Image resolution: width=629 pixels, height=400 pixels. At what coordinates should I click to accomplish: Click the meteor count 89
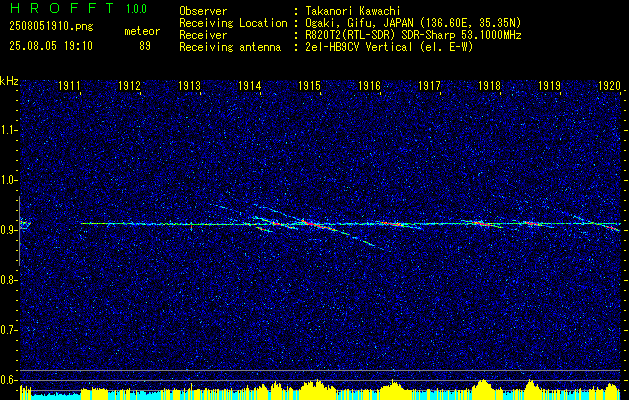click(145, 46)
